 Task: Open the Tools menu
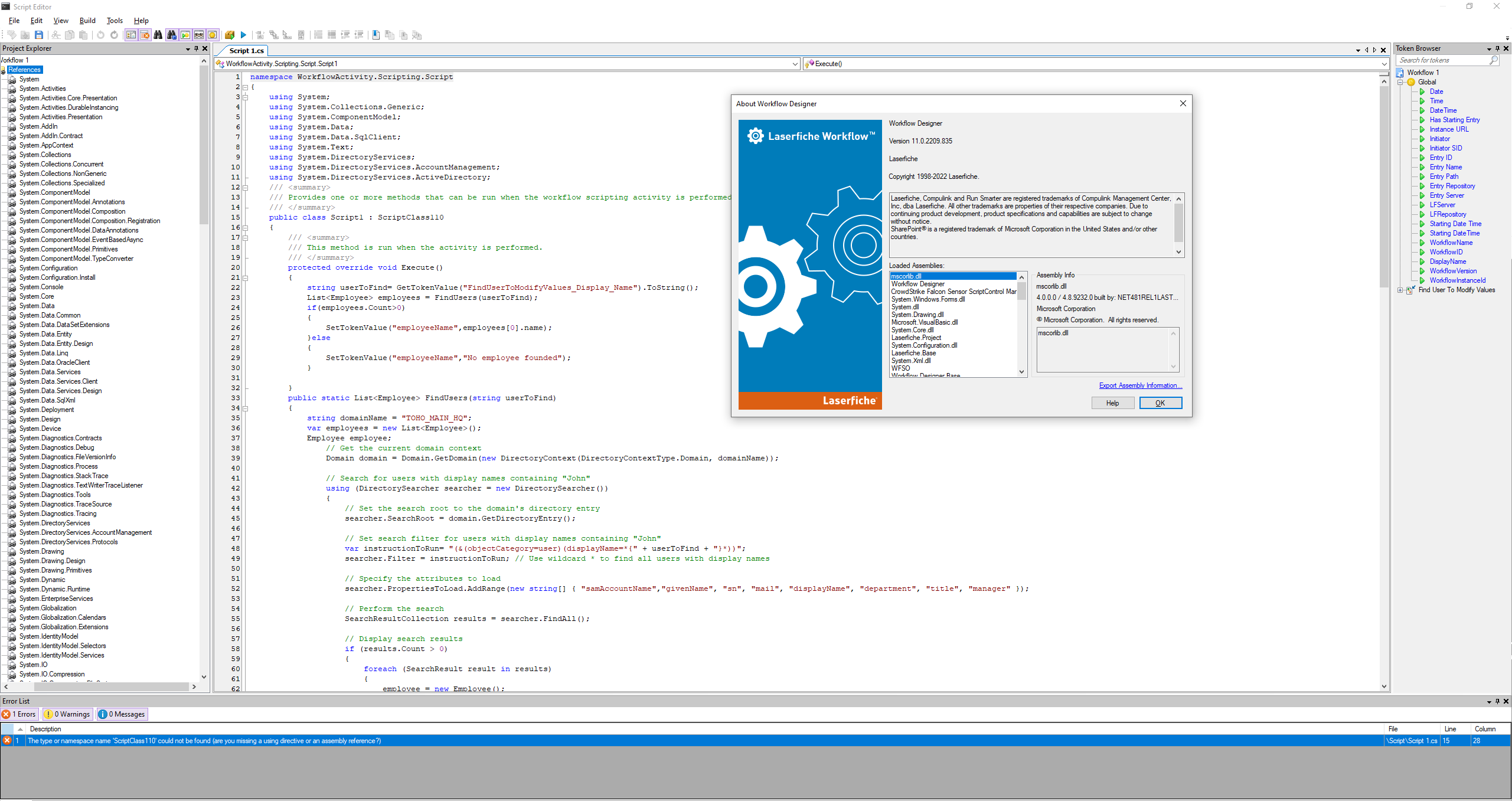tap(115, 21)
